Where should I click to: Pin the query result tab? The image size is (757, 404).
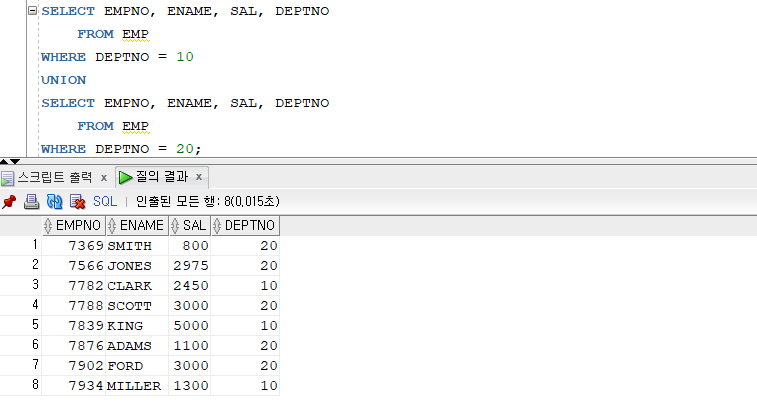coord(9,201)
